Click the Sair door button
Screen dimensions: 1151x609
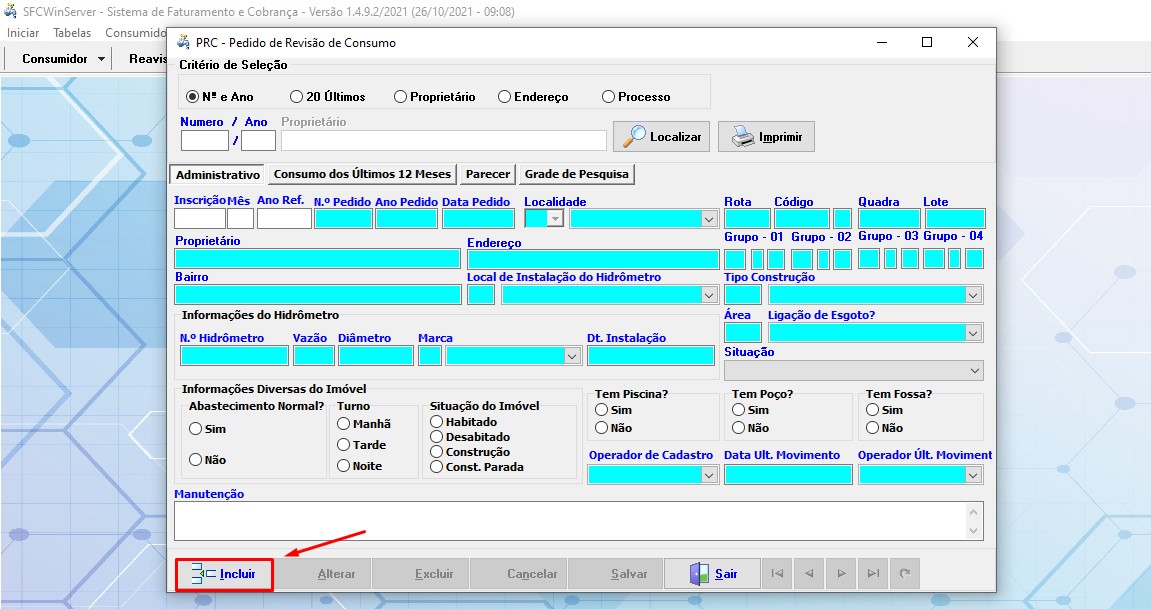pos(712,574)
